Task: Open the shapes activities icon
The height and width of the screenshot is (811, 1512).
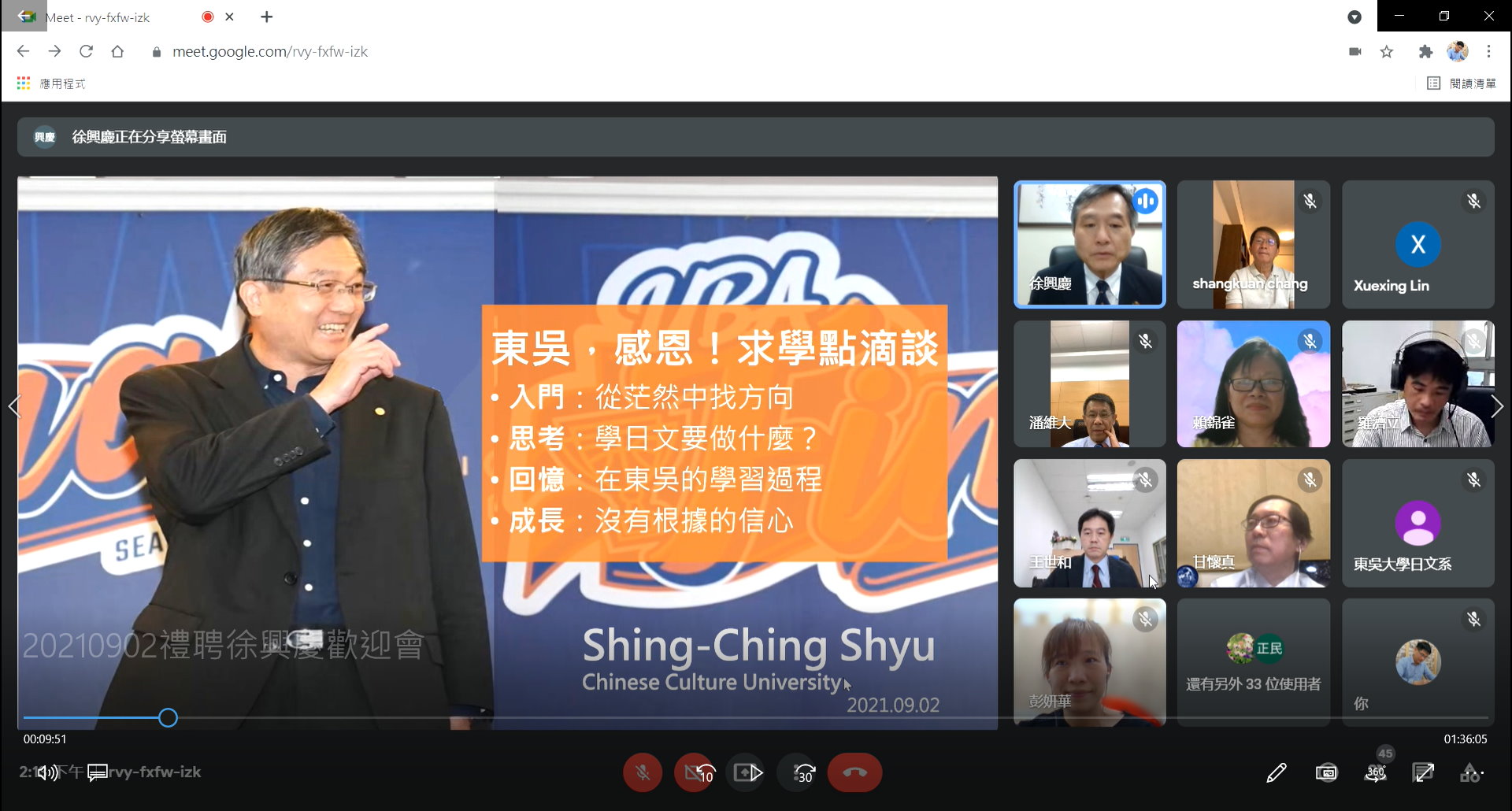Action: pos(1471,772)
